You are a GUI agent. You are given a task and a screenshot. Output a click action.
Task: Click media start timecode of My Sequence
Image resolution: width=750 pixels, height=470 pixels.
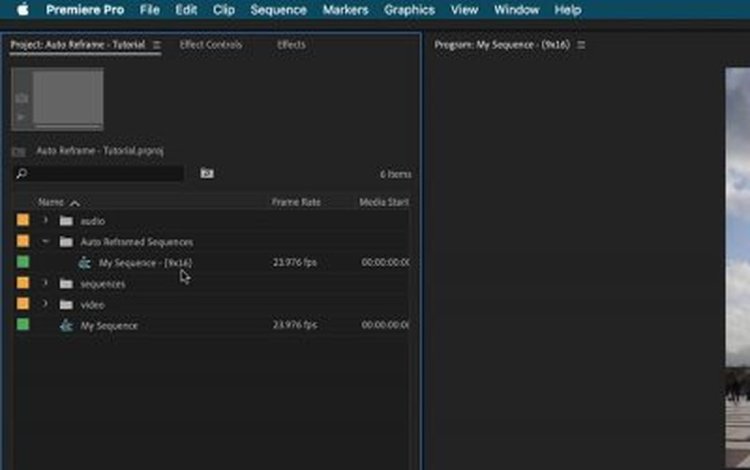click(385, 325)
